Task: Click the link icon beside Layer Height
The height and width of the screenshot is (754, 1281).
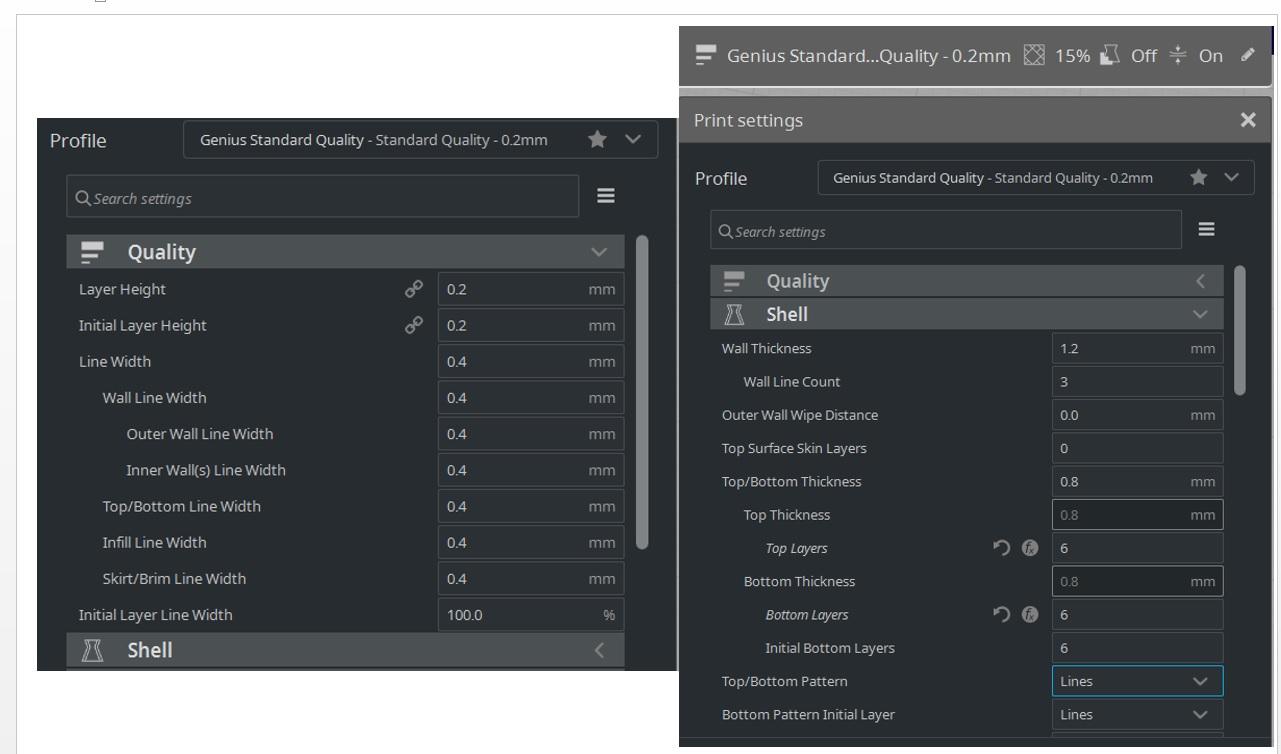Action: [x=413, y=289]
